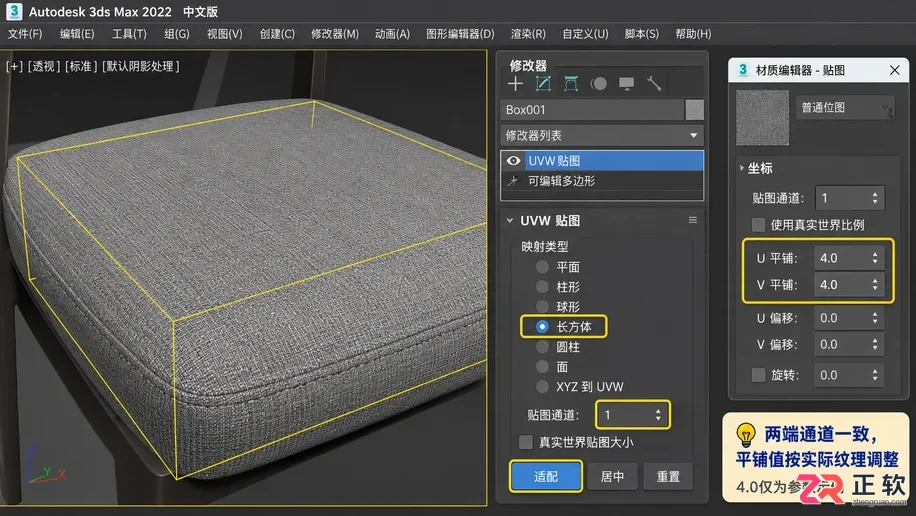916x516 pixels.
Task: Click the 居中 center button
Action: pos(612,476)
